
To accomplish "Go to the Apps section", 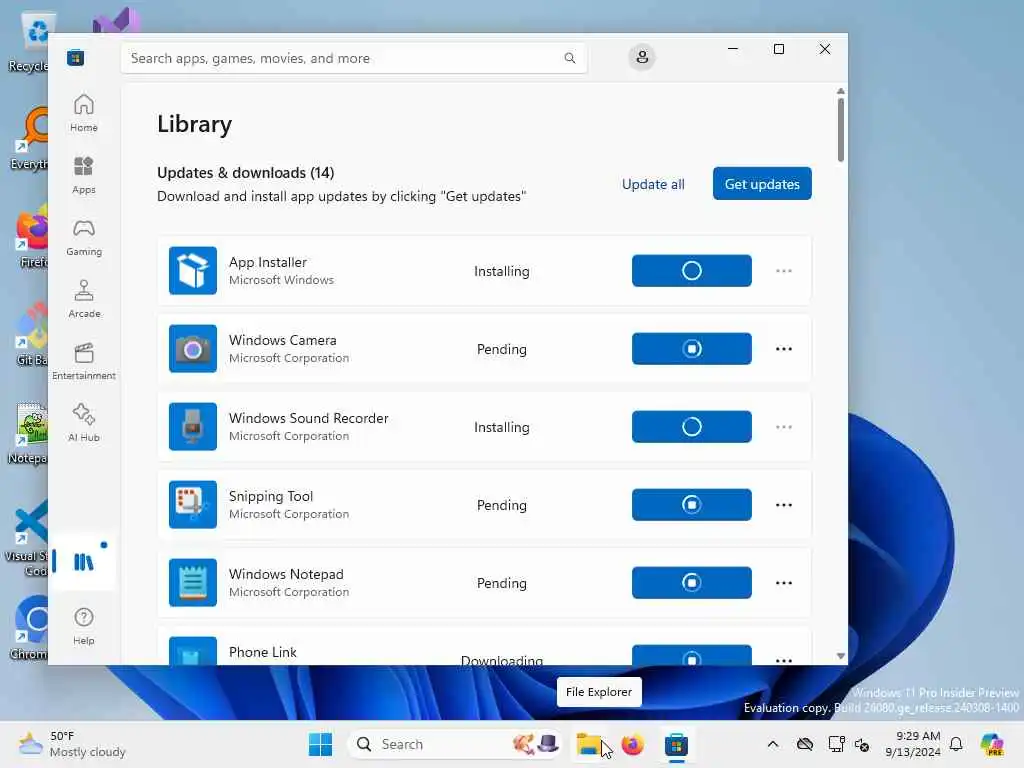I will click(x=84, y=175).
